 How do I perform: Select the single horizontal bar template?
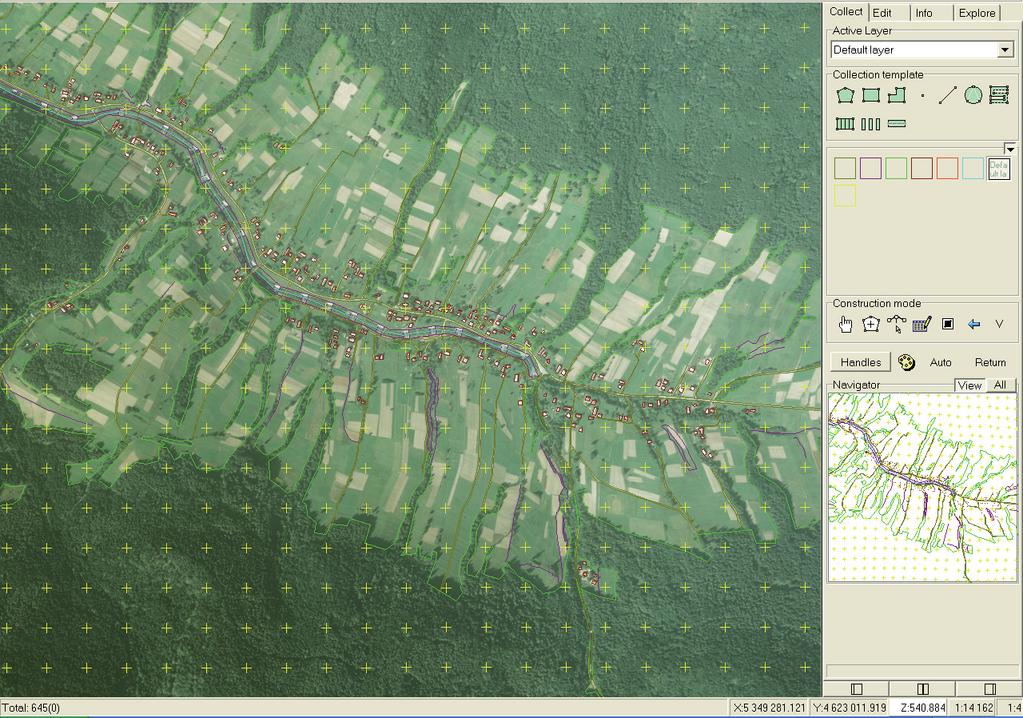[897, 123]
